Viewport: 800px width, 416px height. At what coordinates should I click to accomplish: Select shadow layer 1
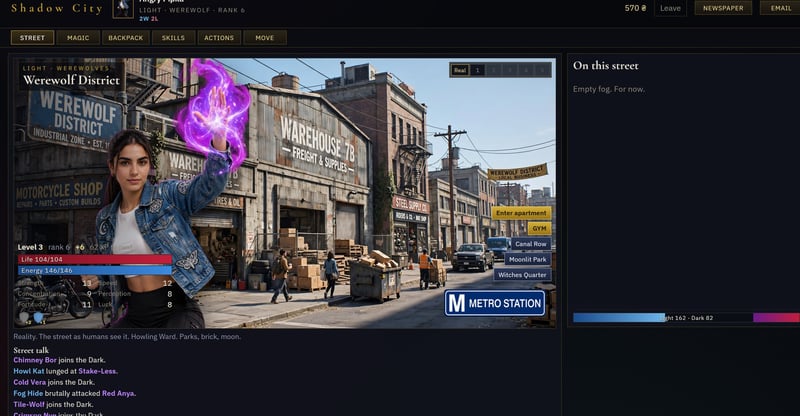(x=478, y=70)
